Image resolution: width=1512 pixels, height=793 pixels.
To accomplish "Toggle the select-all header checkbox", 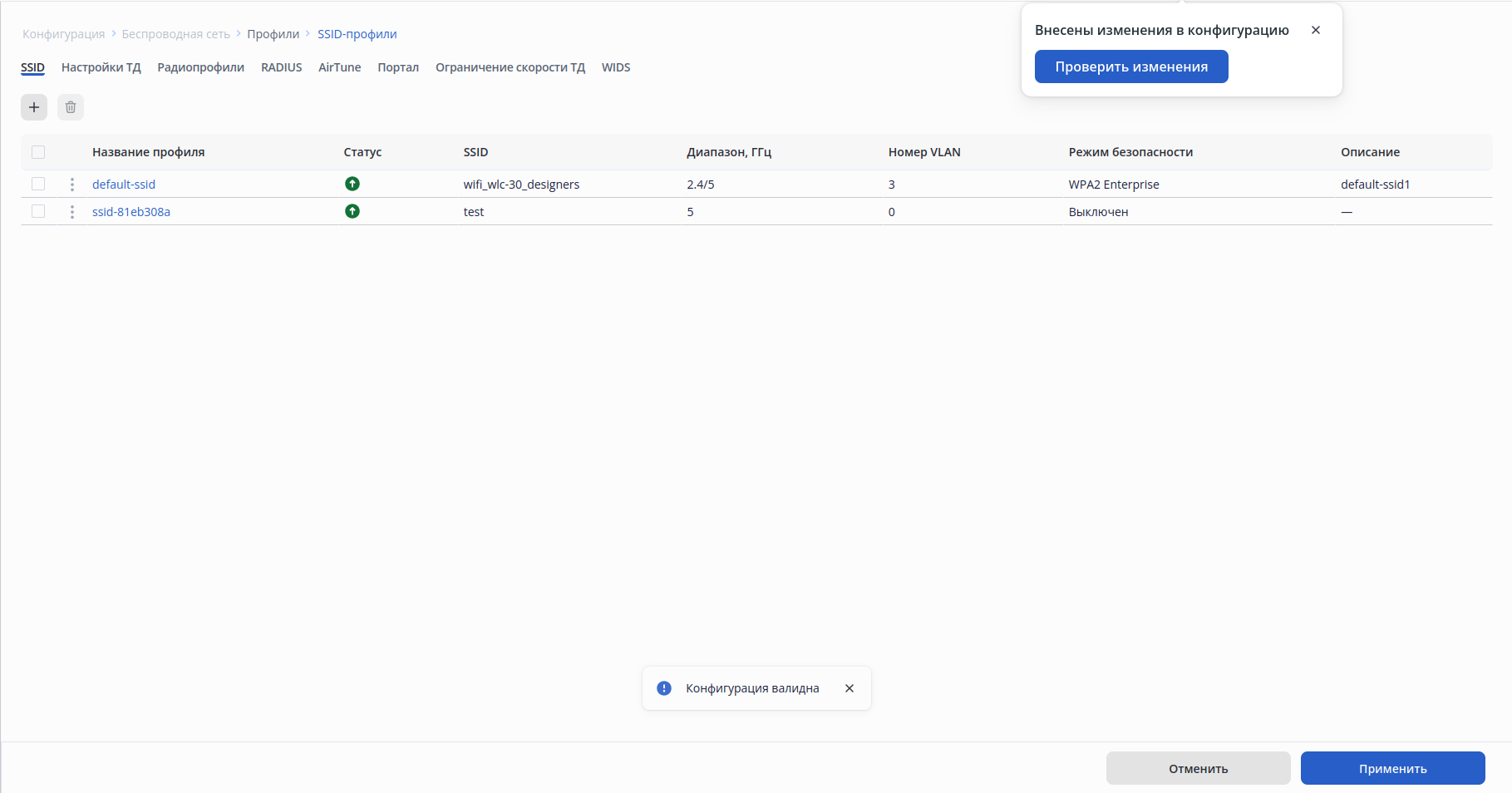I will point(38,152).
